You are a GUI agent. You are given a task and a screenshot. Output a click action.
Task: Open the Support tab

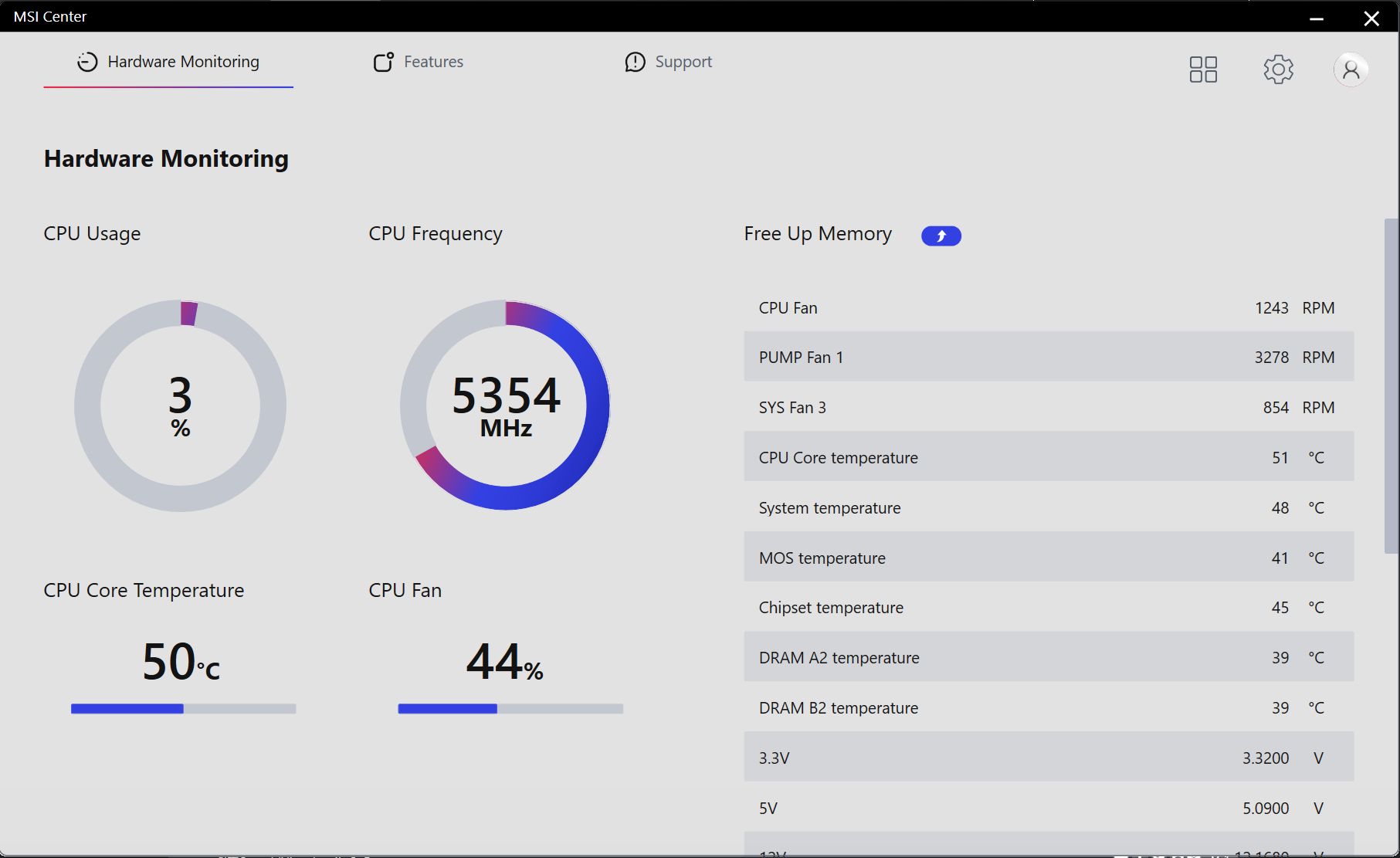pyautogui.click(x=668, y=62)
